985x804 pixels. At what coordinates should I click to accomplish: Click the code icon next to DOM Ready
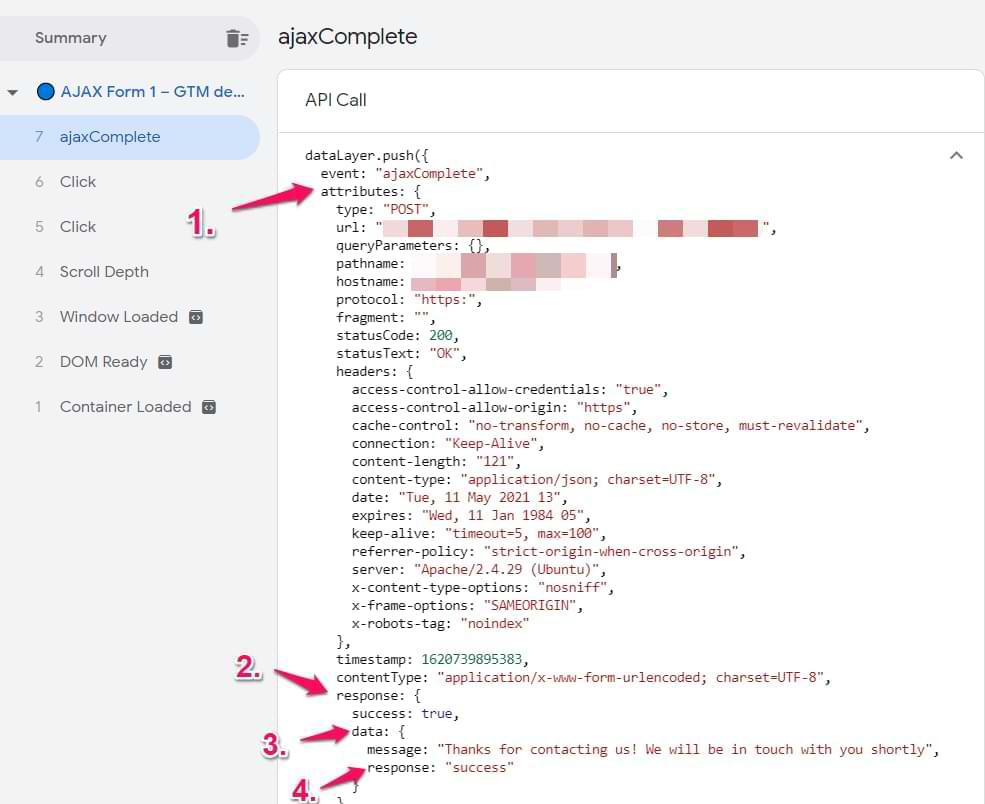click(165, 362)
